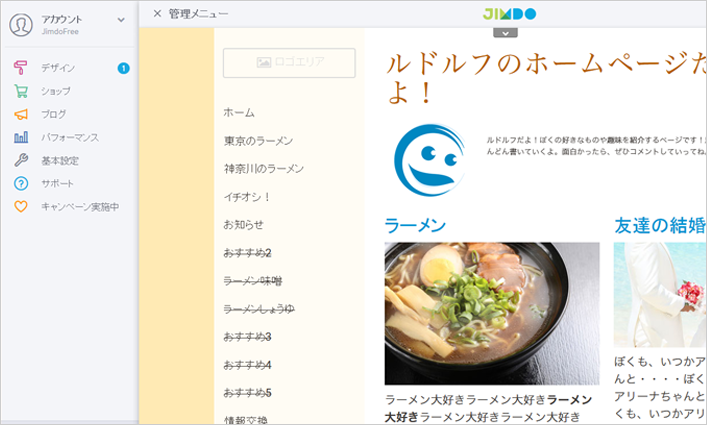Click the ぼくも、いつか paragraph text

point(660,388)
